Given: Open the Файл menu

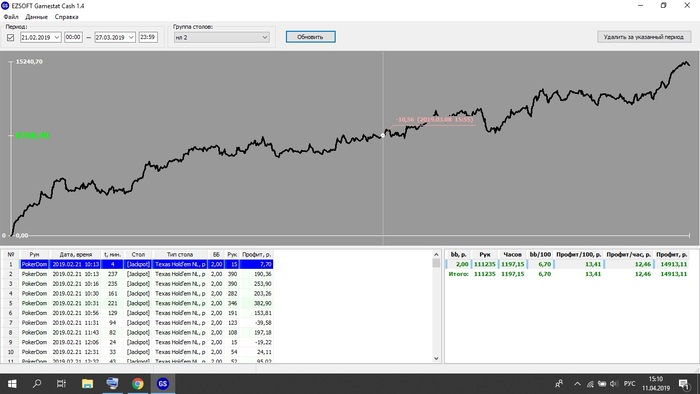Looking at the screenshot, I should [x=11, y=17].
